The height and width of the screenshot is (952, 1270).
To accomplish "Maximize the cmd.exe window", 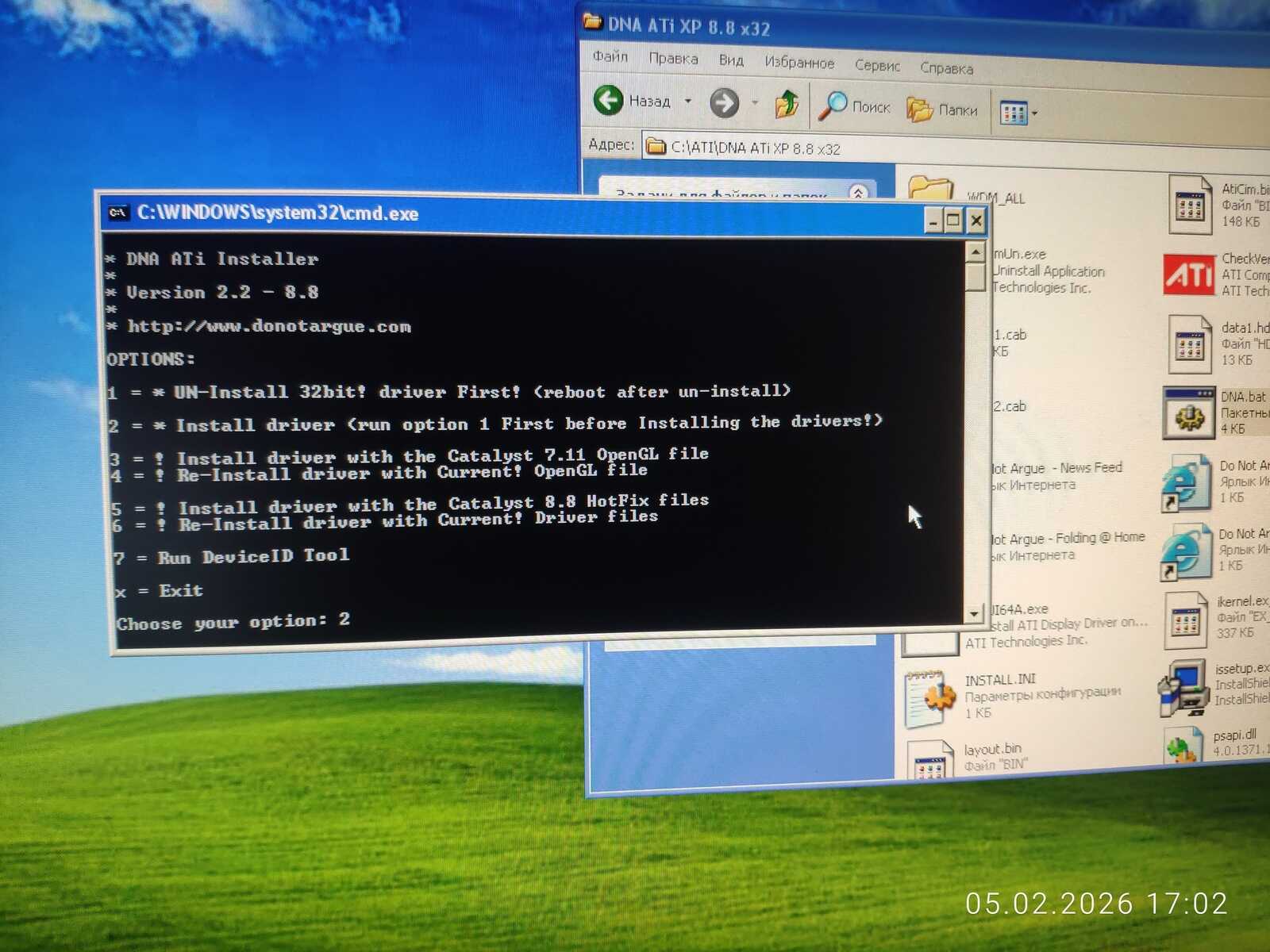I will pyautogui.click(x=953, y=219).
